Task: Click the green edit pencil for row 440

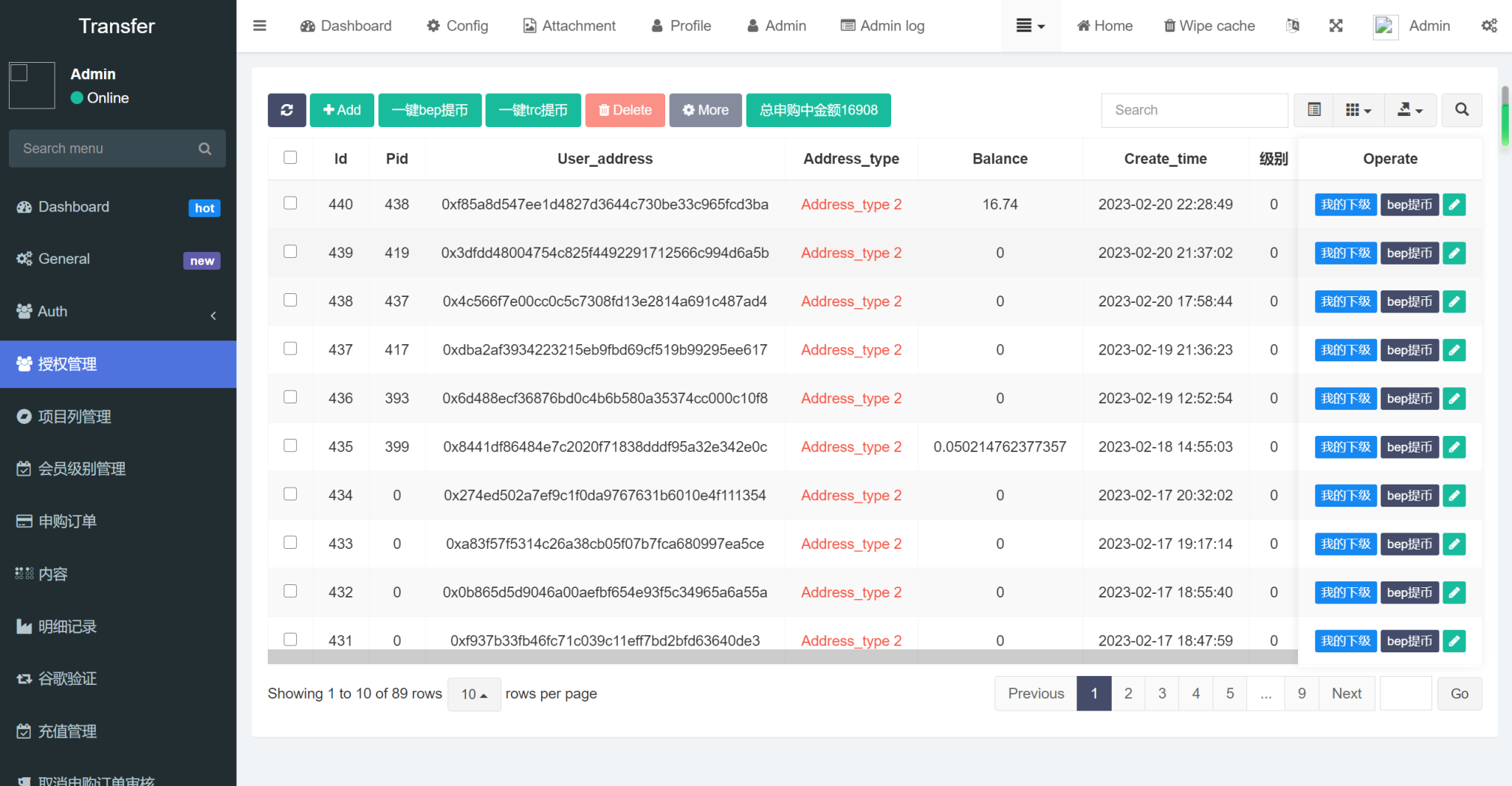Action: (1454, 205)
